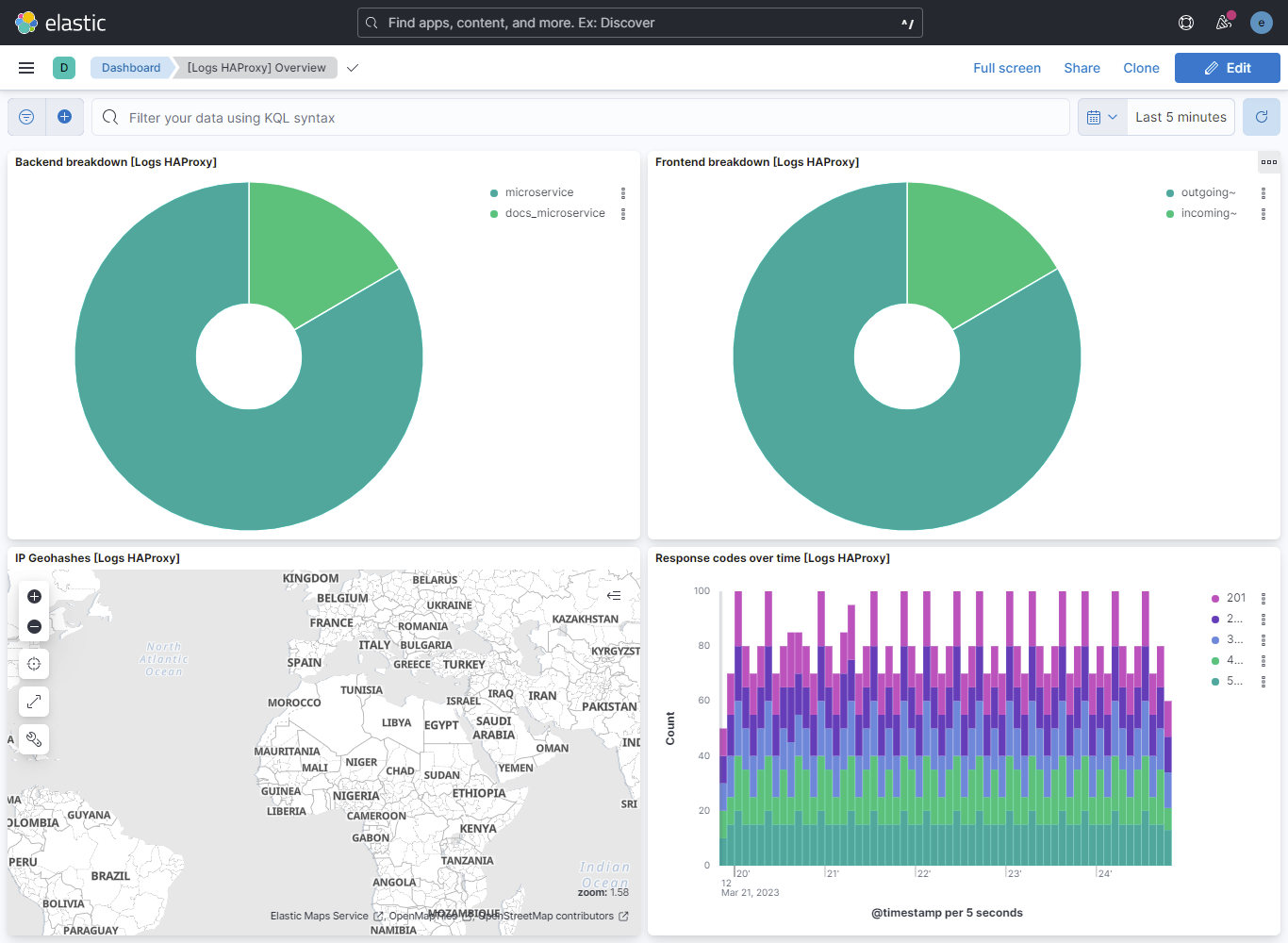This screenshot has width=1288, height=943.
Task: Add a filter using the plus icon
Action: click(65, 116)
